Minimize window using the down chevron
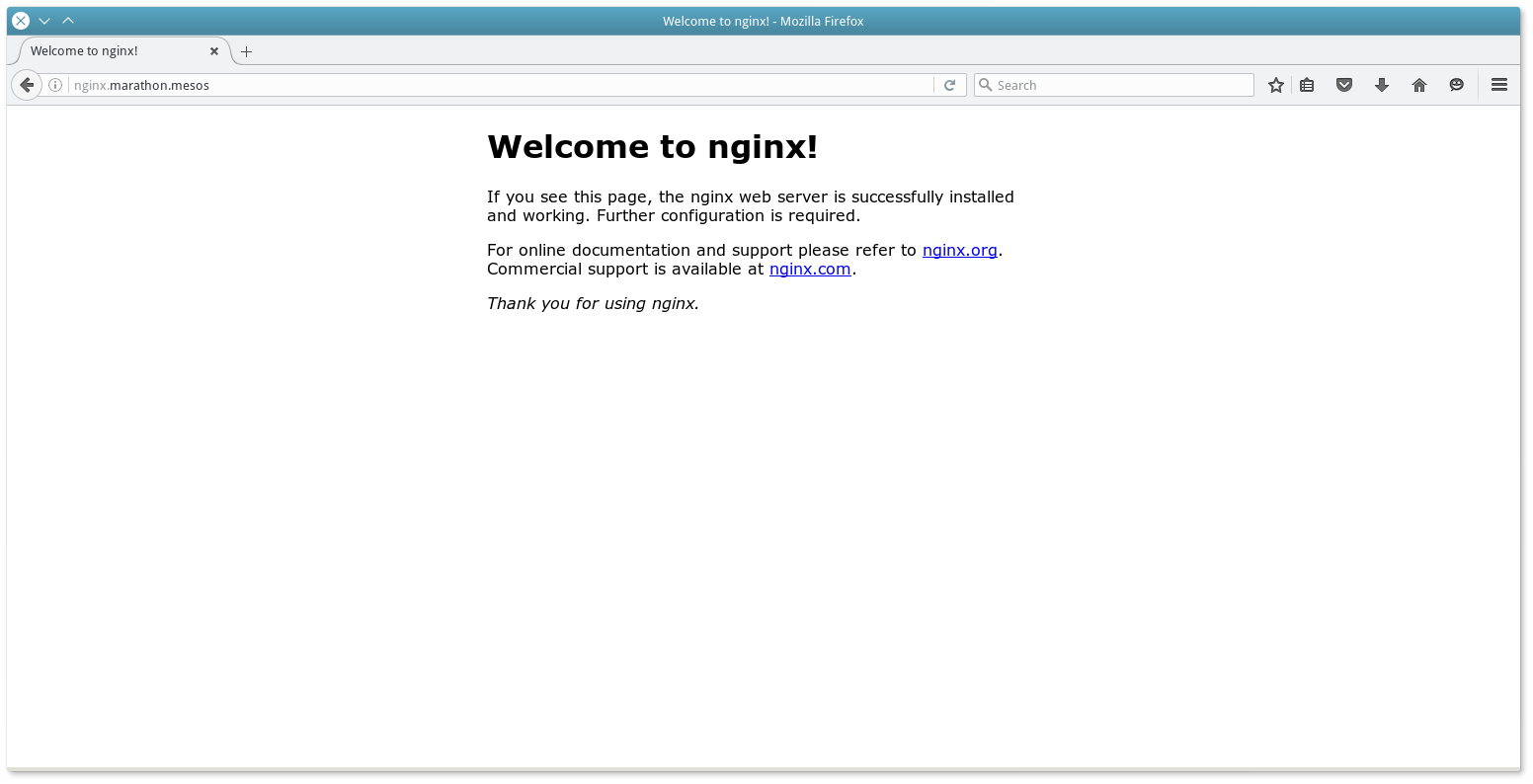1533x784 pixels. [x=44, y=21]
